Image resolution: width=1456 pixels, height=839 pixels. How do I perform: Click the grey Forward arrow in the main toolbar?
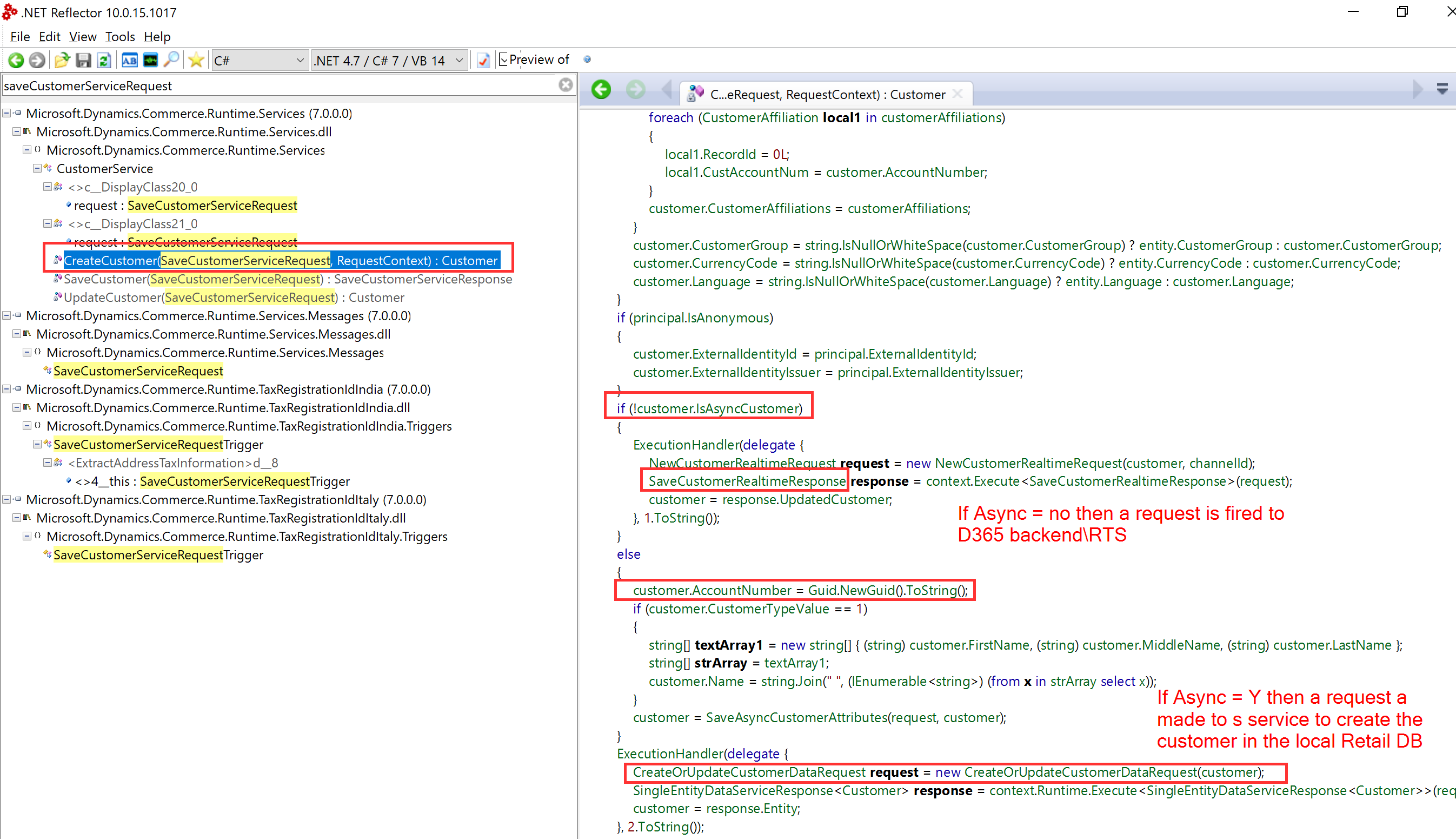click(x=37, y=60)
